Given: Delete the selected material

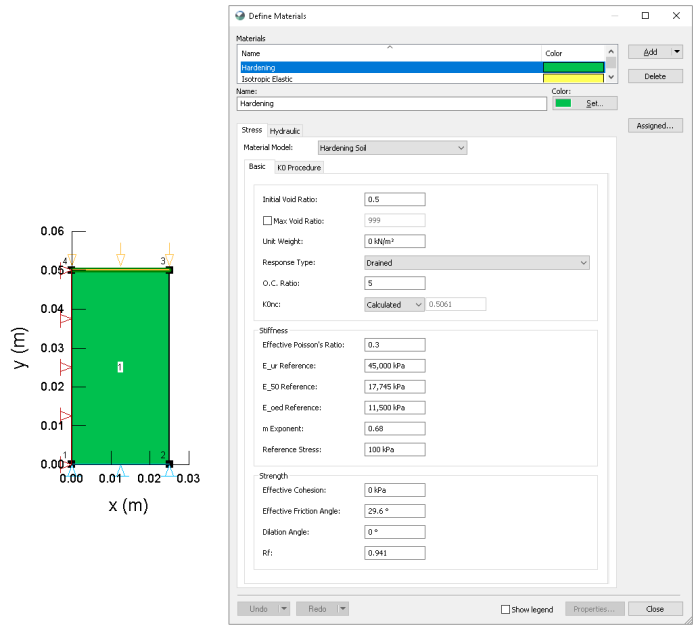Looking at the screenshot, I should coord(655,76).
